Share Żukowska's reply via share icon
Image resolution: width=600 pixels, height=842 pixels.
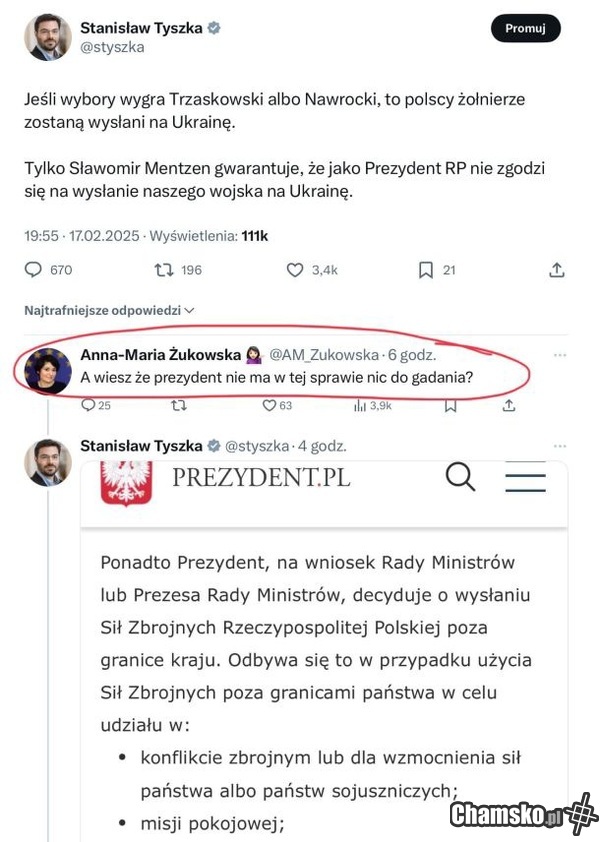(x=509, y=405)
